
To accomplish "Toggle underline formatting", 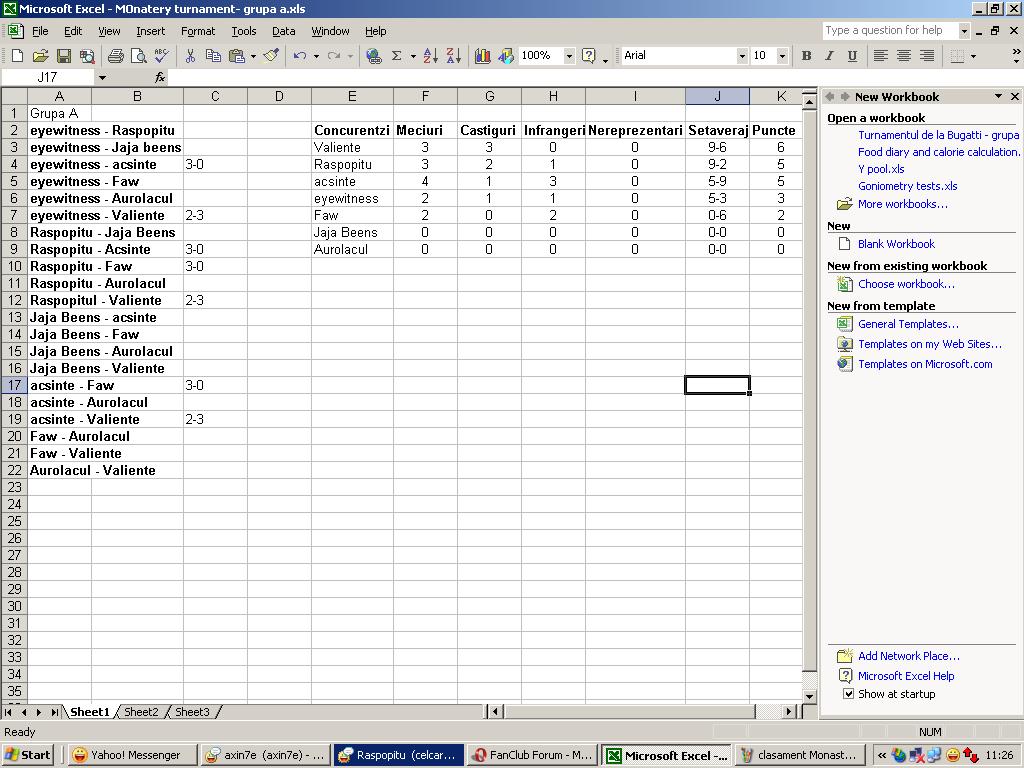I will [852, 56].
